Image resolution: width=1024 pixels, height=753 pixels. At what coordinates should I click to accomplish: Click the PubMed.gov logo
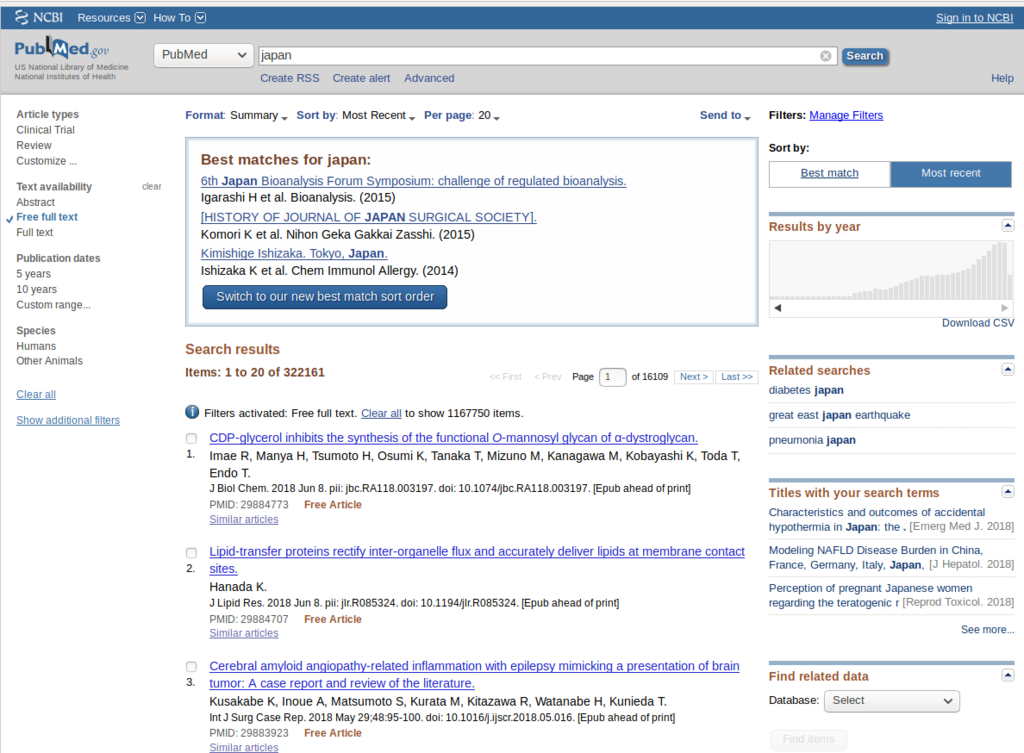[62, 49]
